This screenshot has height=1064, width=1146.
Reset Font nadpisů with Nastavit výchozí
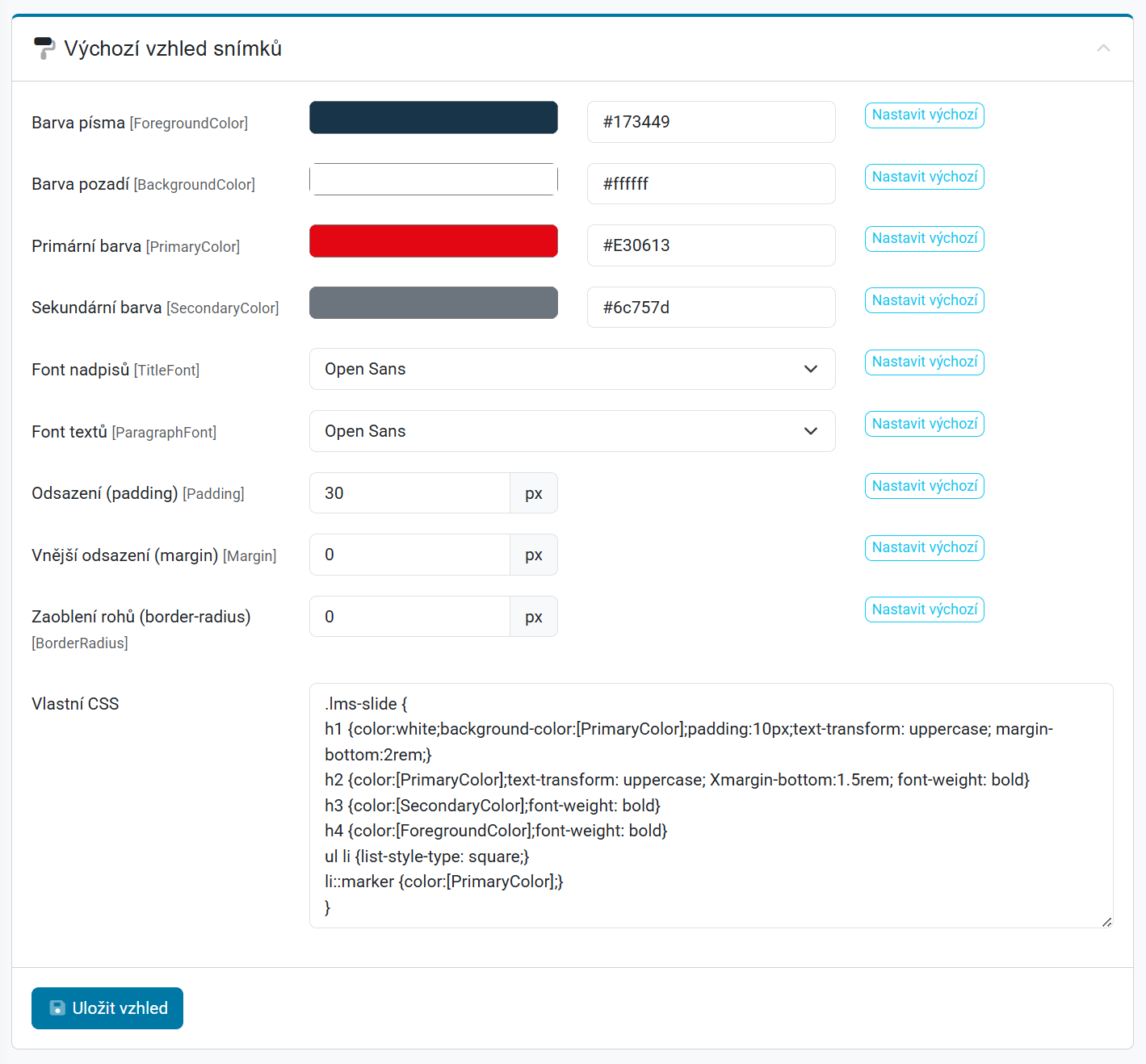tap(925, 362)
